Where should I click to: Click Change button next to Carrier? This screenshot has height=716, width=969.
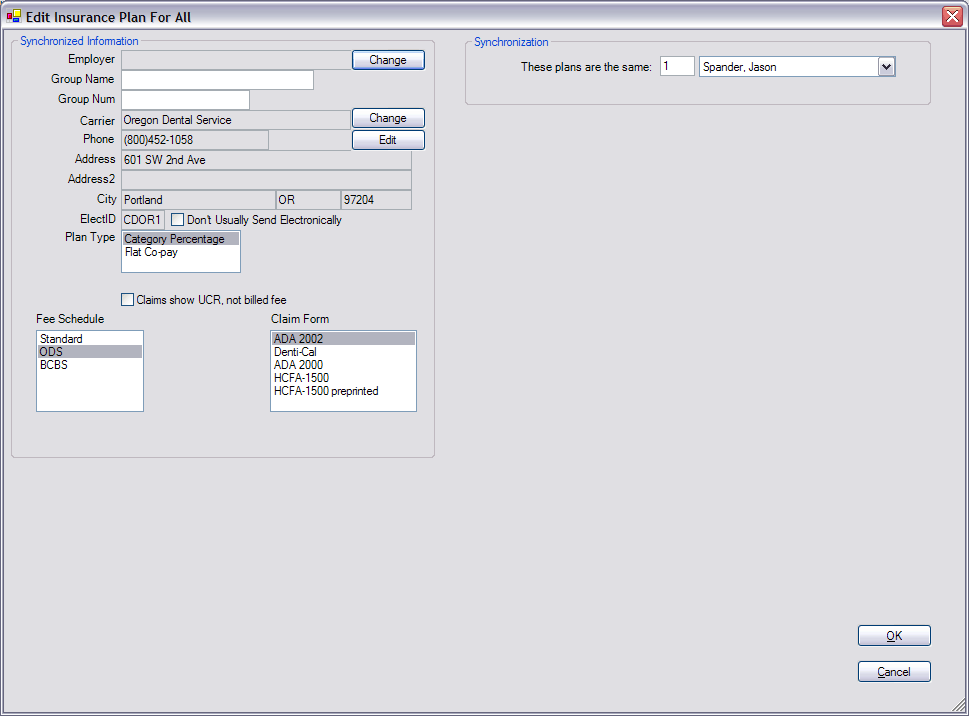388,118
